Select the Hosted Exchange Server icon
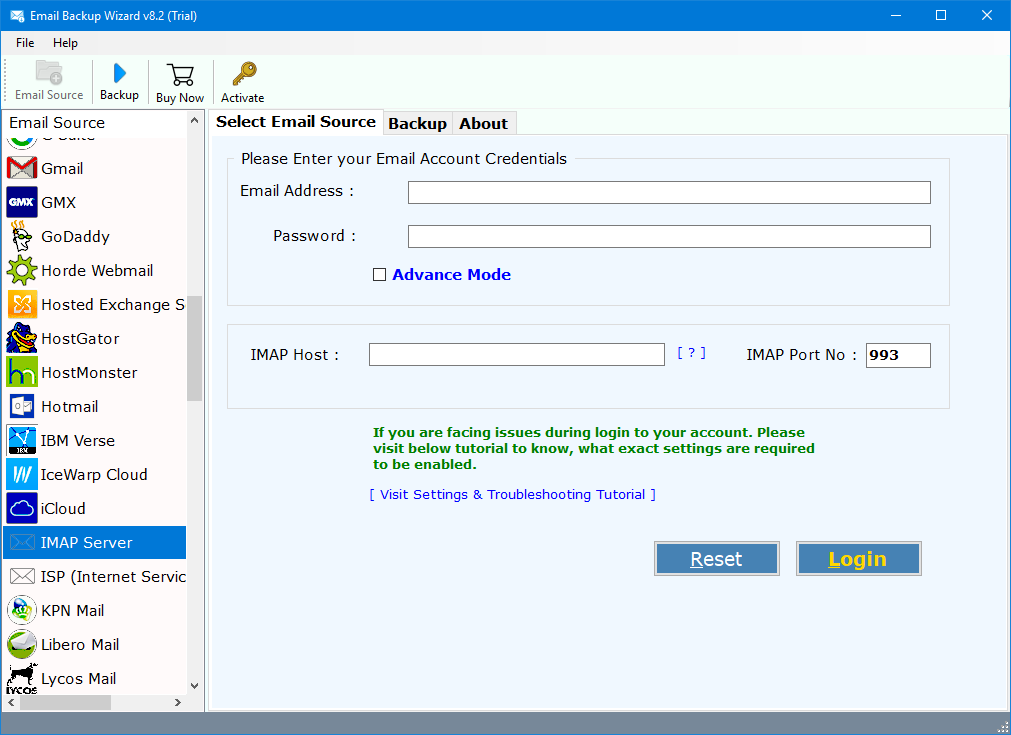1011x735 pixels. [22, 304]
